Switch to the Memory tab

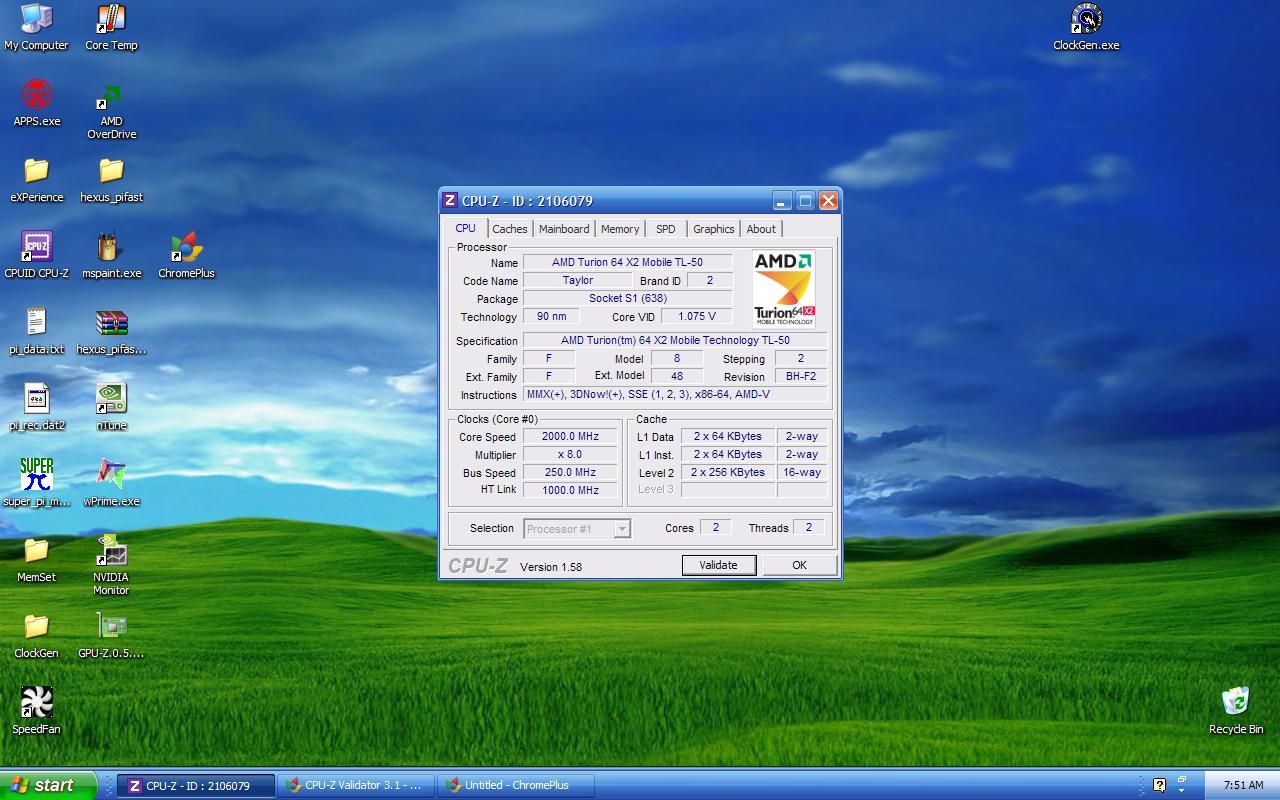point(620,229)
